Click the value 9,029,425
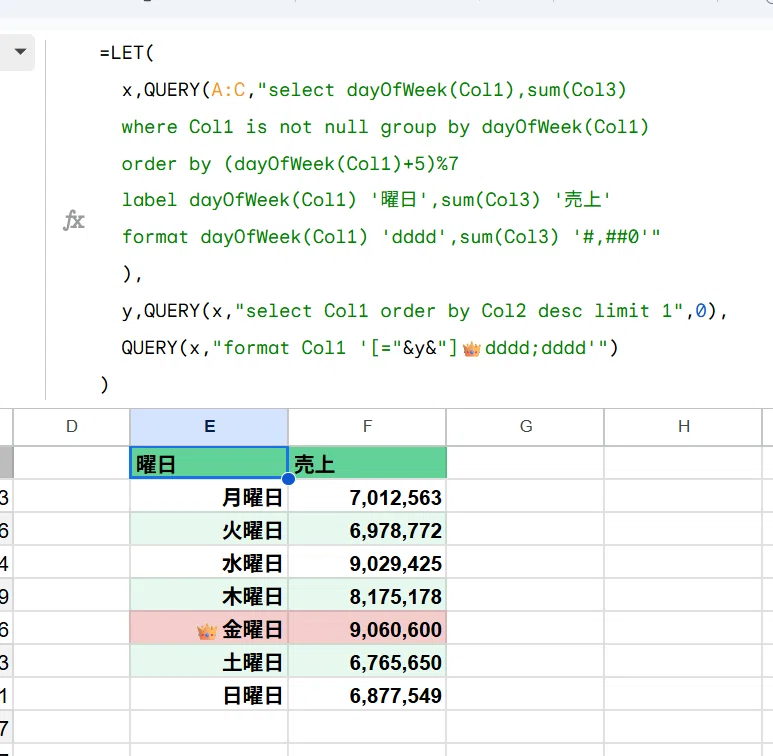The height and width of the screenshot is (756, 773). pos(395,564)
